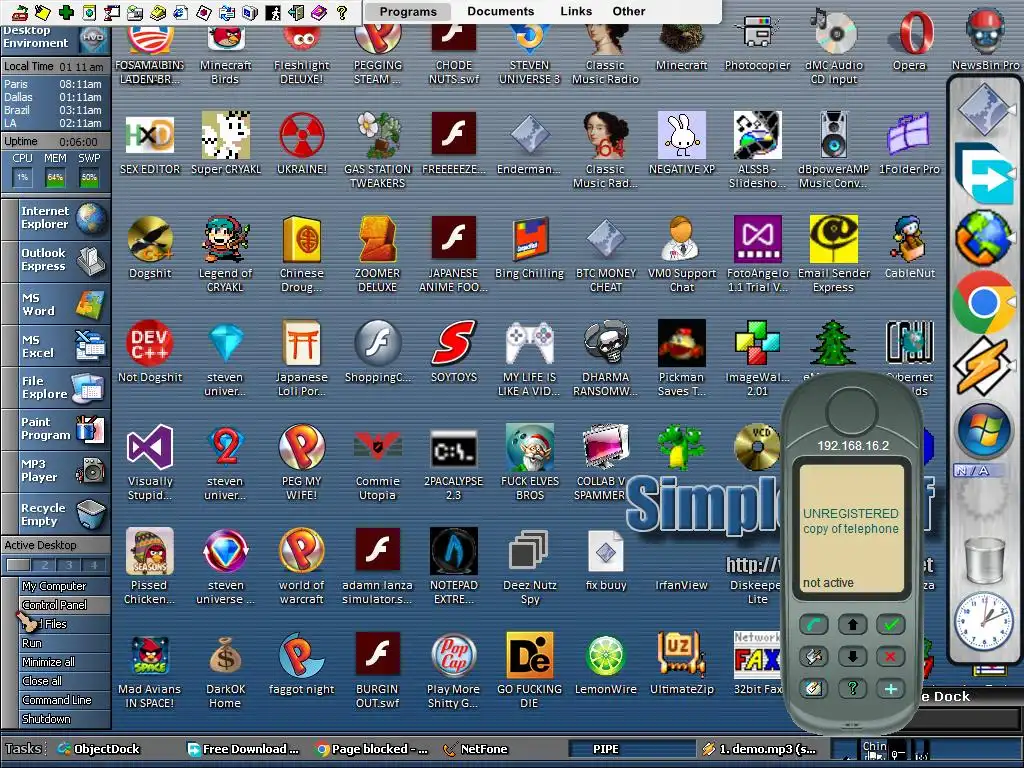Switch to the Other tab
The height and width of the screenshot is (768, 1024).
click(629, 11)
